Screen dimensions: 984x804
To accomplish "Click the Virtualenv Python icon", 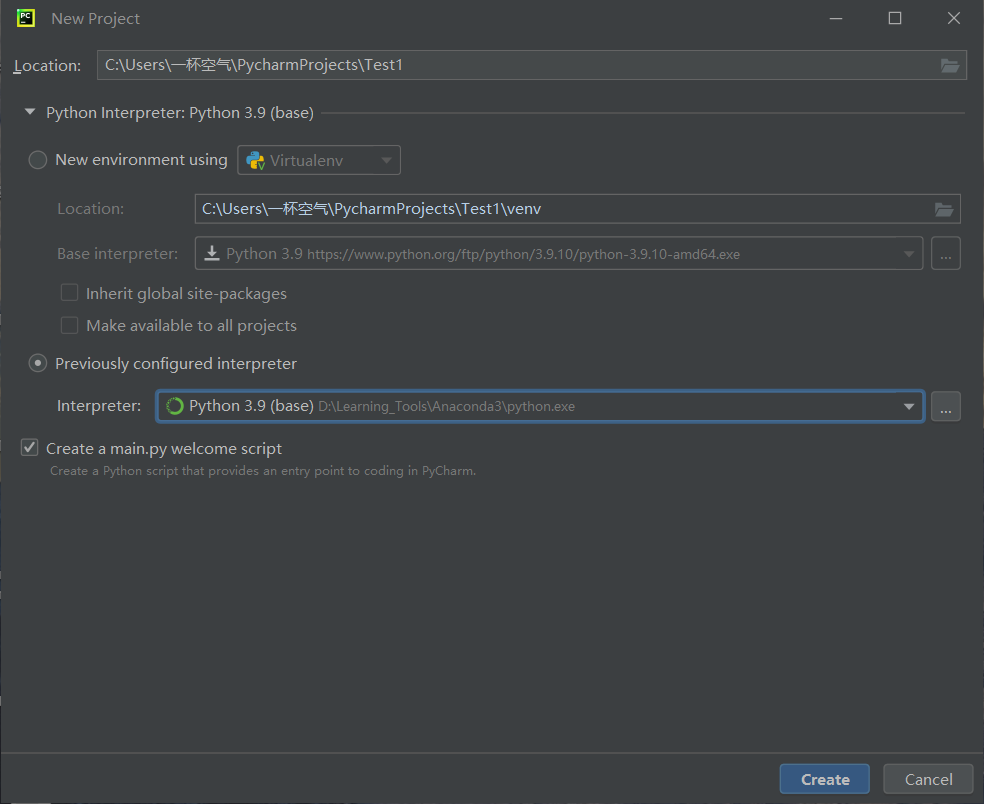I will pos(255,161).
